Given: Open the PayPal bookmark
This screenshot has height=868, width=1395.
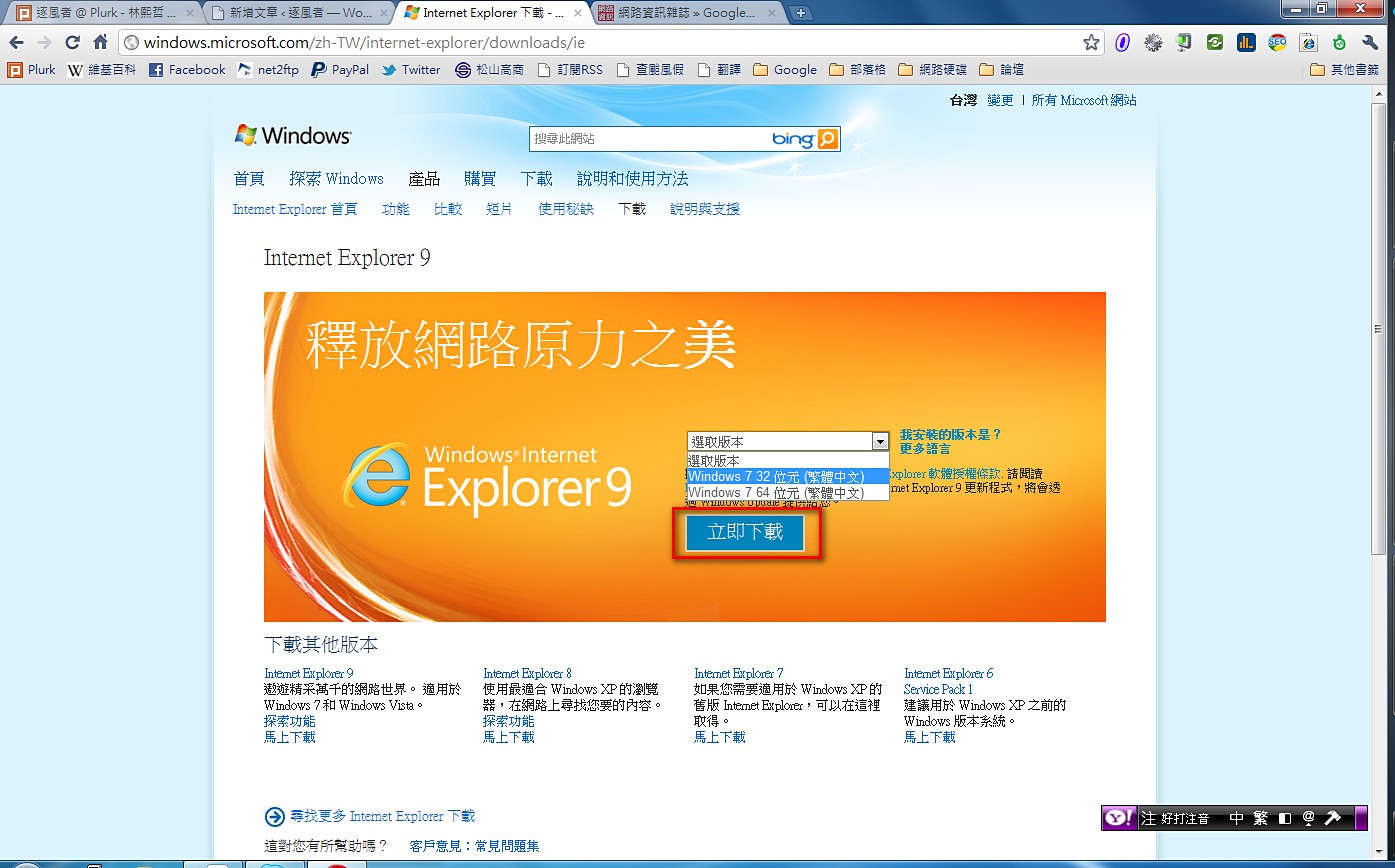Looking at the screenshot, I should (x=340, y=70).
